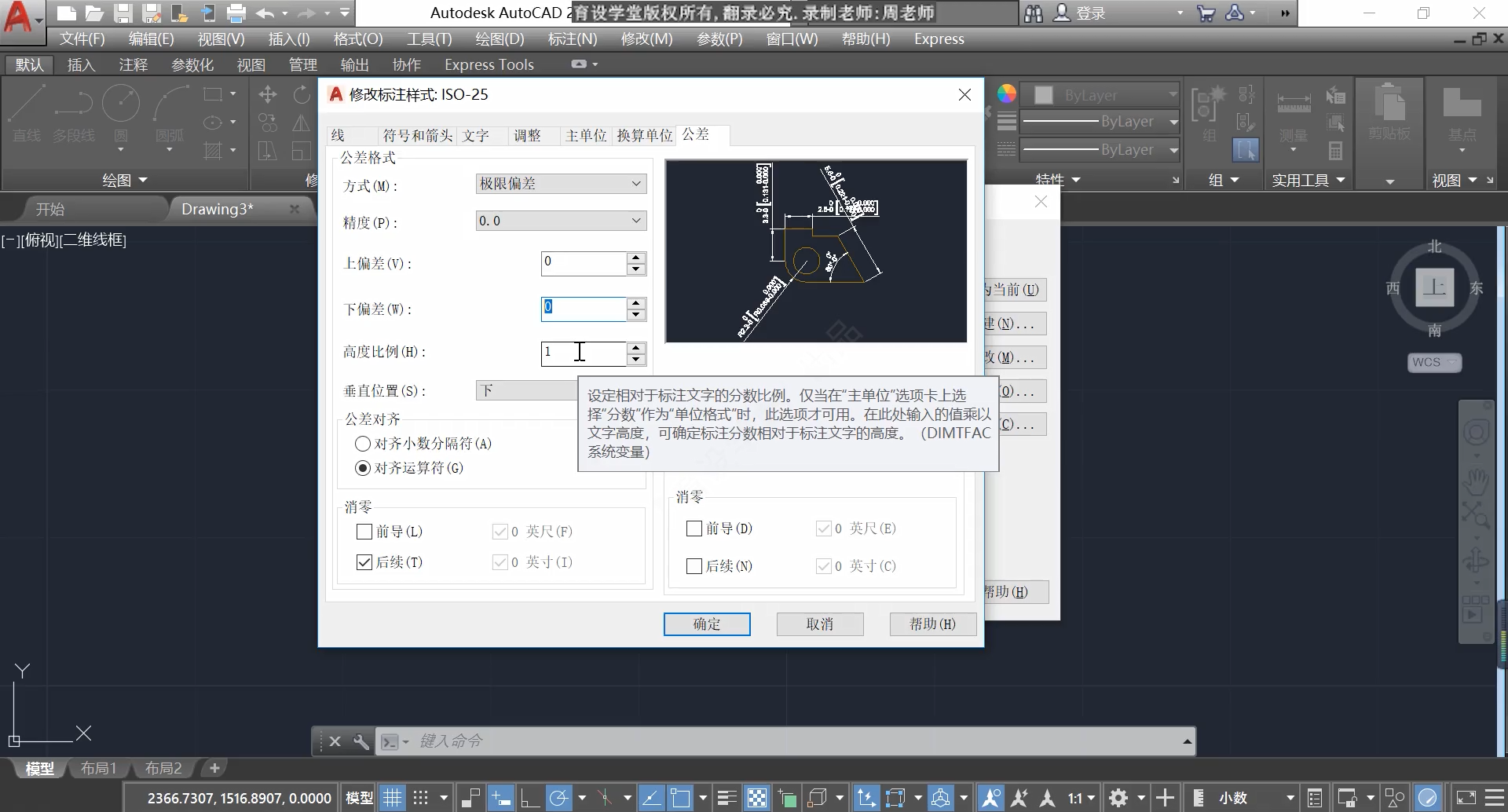Screen dimensions: 1508x812
Task: Click the Save icon in quick access toolbar
Action: point(123,13)
